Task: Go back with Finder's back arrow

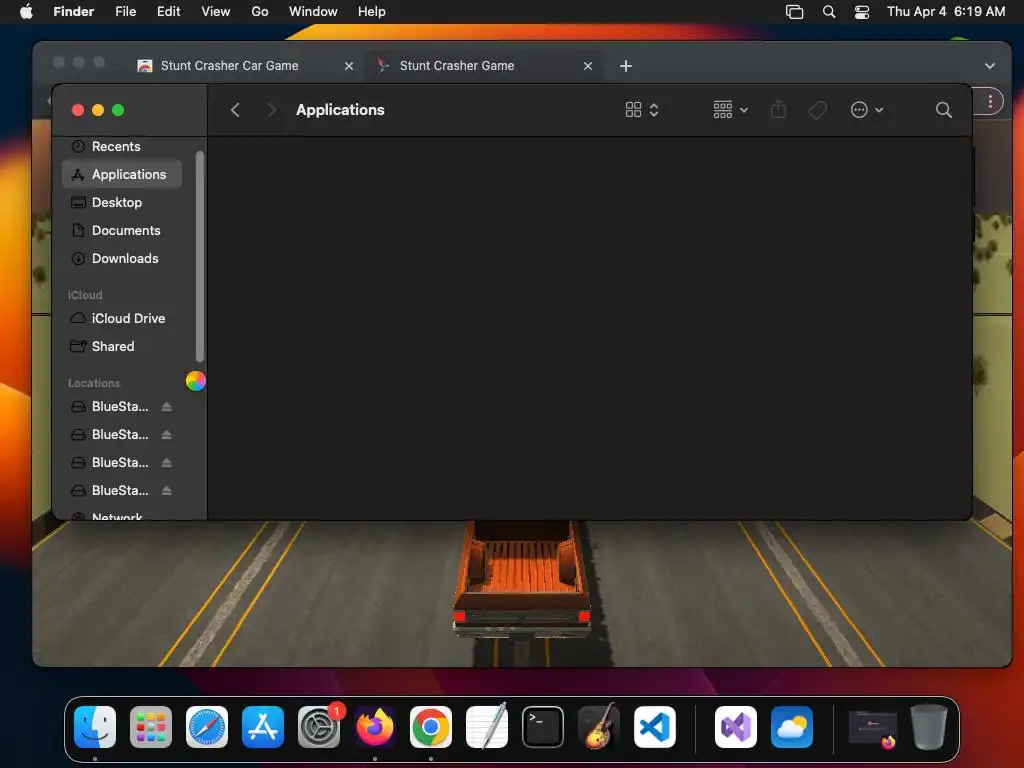Action: tap(235, 110)
